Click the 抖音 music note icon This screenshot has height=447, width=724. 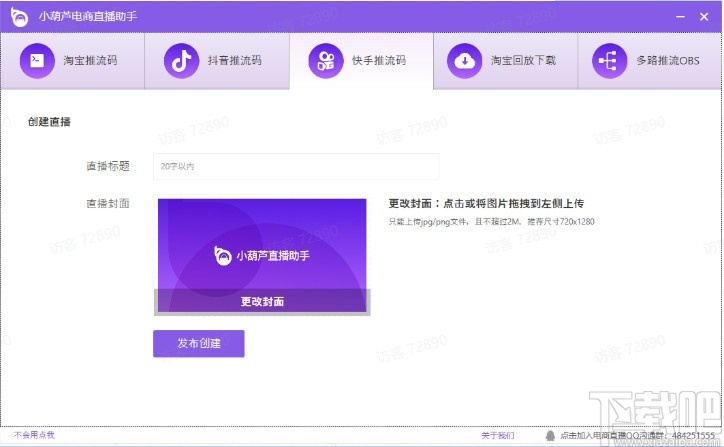[x=181, y=60]
